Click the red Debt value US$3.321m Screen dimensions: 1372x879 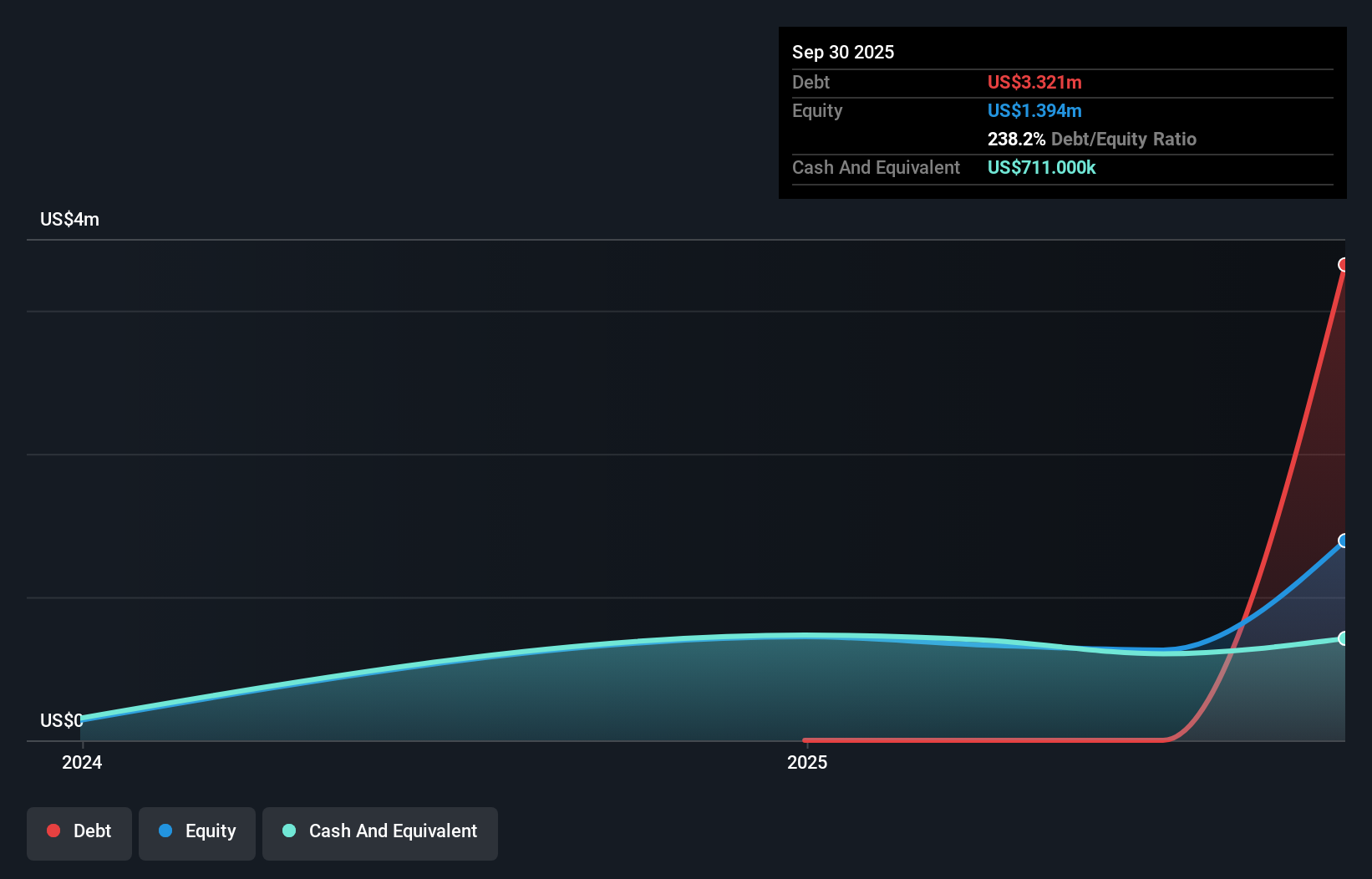[1034, 82]
